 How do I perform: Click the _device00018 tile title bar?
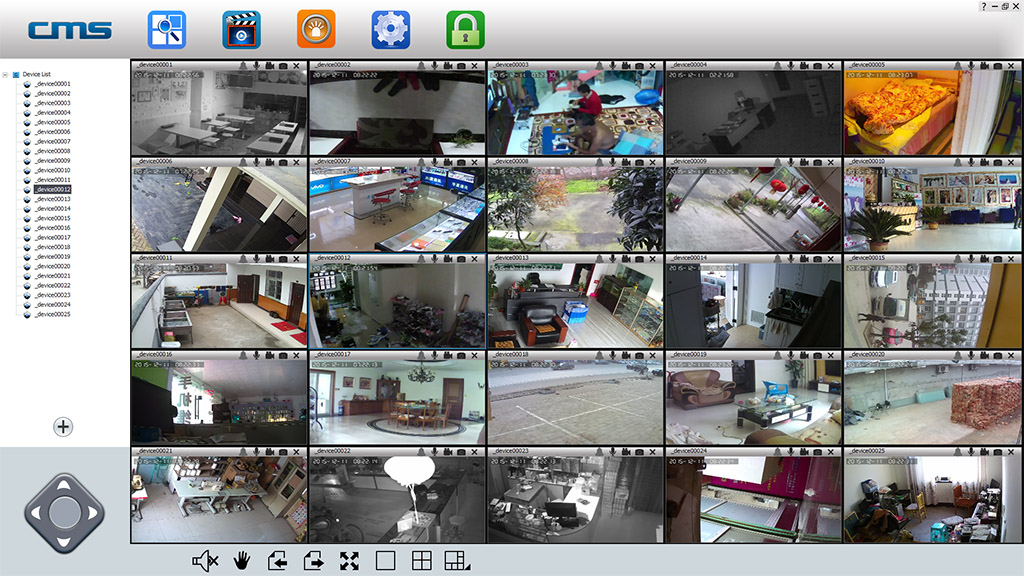(575, 355)
